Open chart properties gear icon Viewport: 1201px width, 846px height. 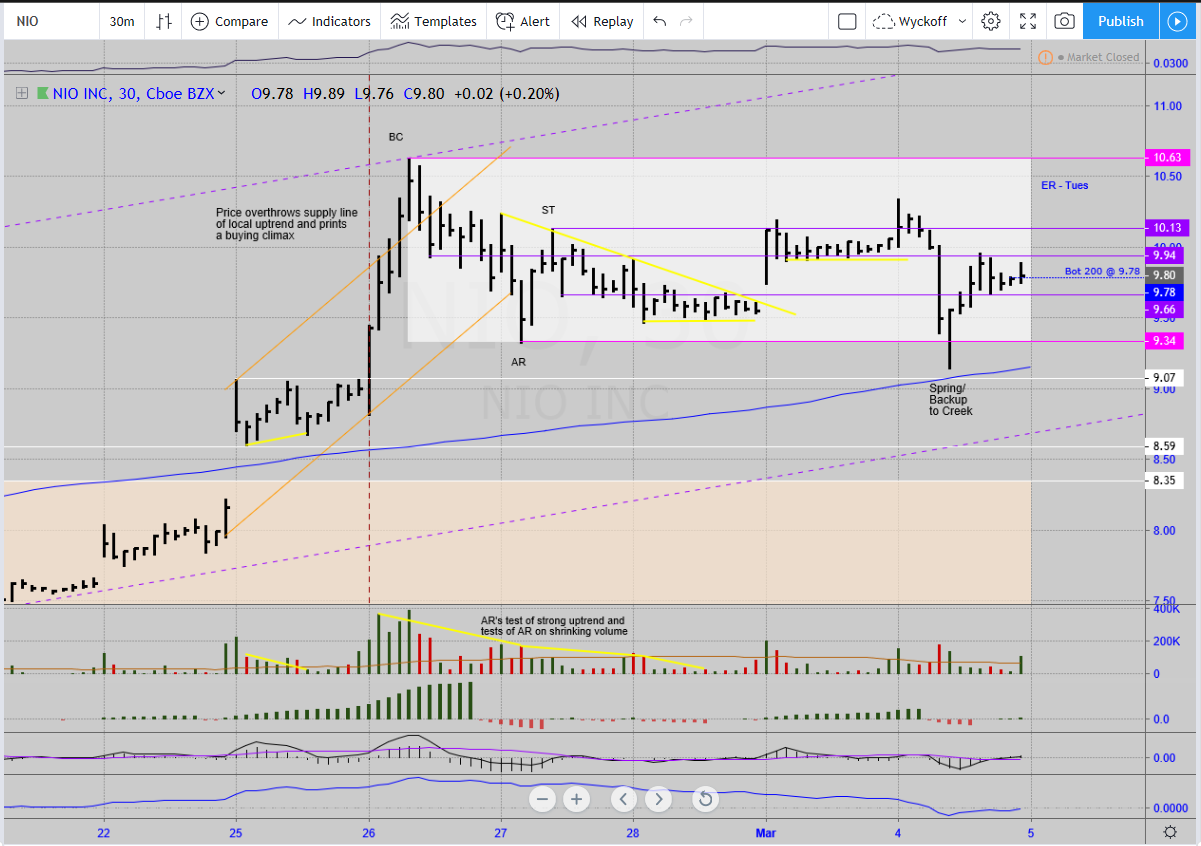pos(990,21)
